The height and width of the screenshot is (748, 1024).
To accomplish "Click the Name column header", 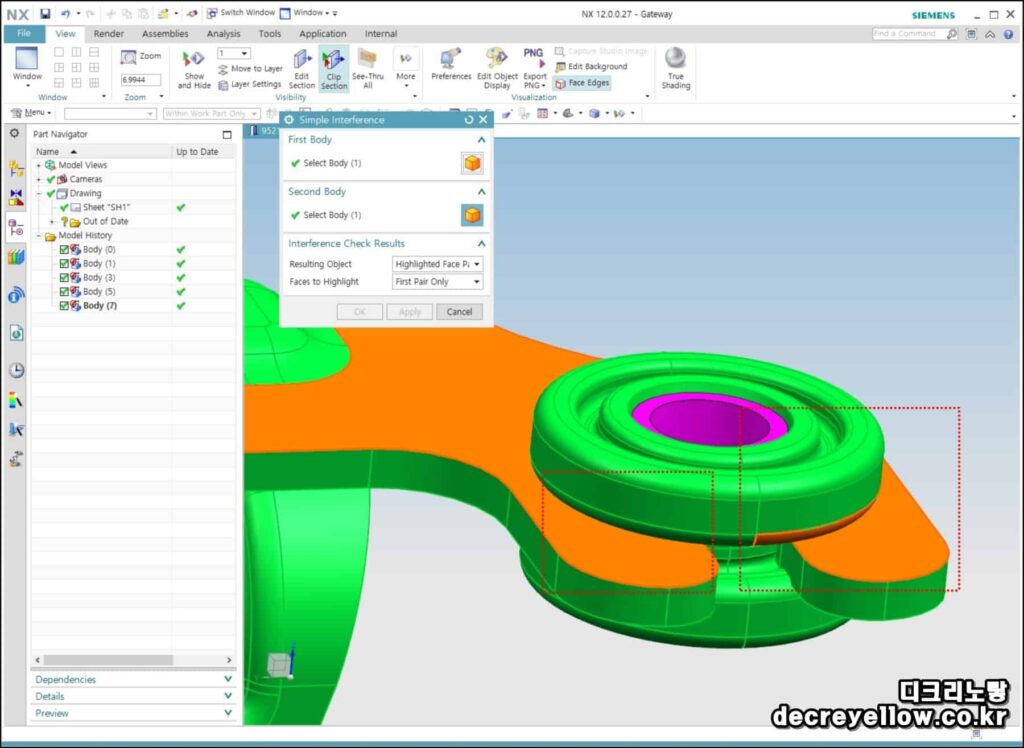I will pyautogui.click(x=101, y=152).
